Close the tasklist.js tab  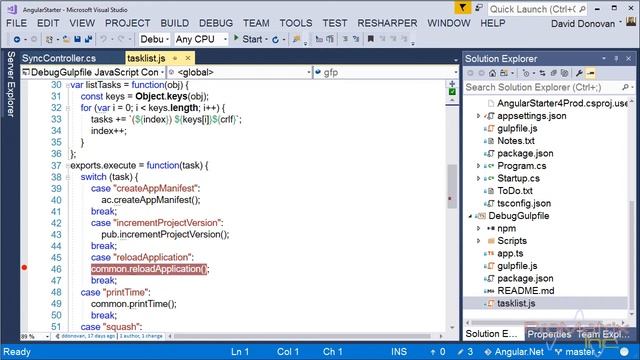[188, 58]
